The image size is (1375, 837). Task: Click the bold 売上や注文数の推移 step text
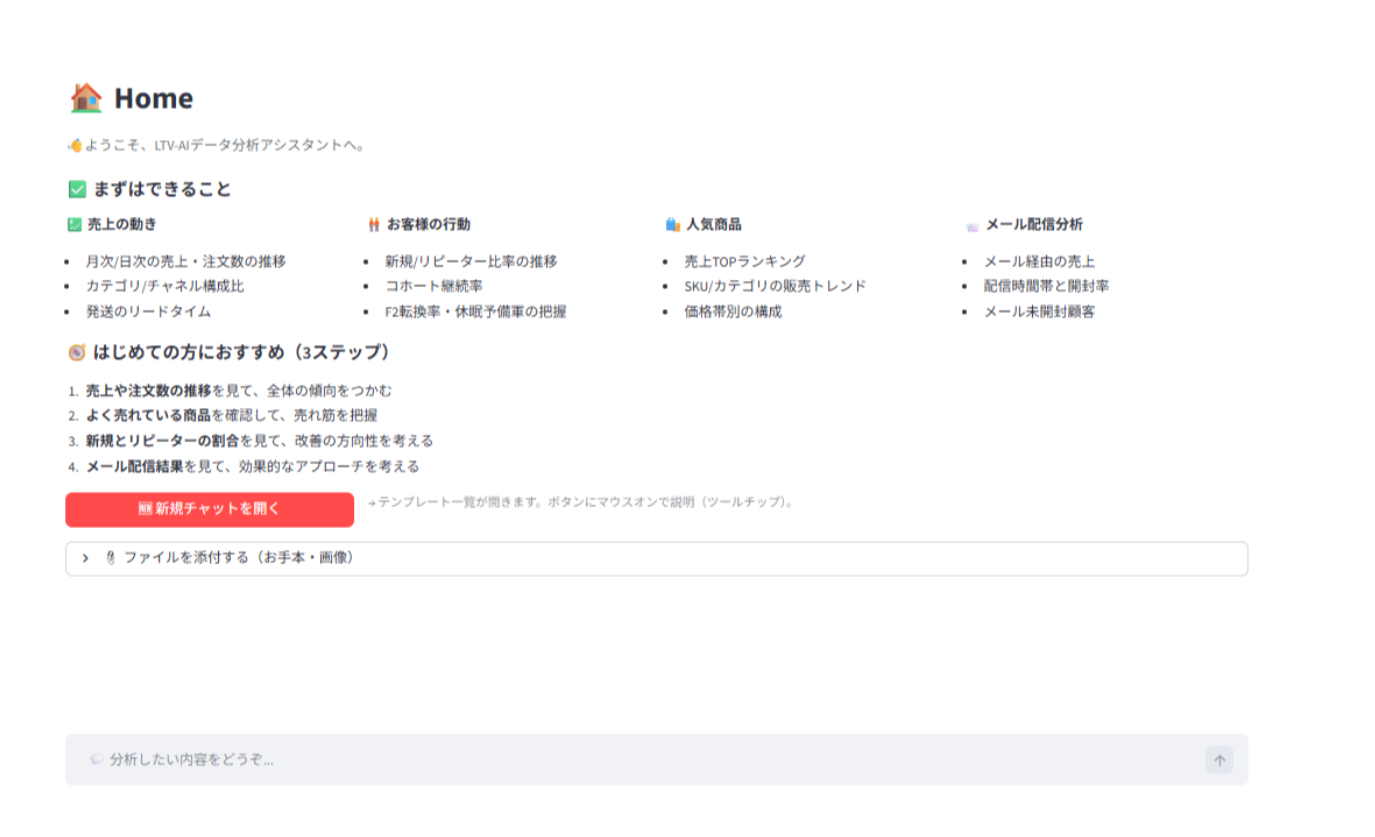coord(149,391)
